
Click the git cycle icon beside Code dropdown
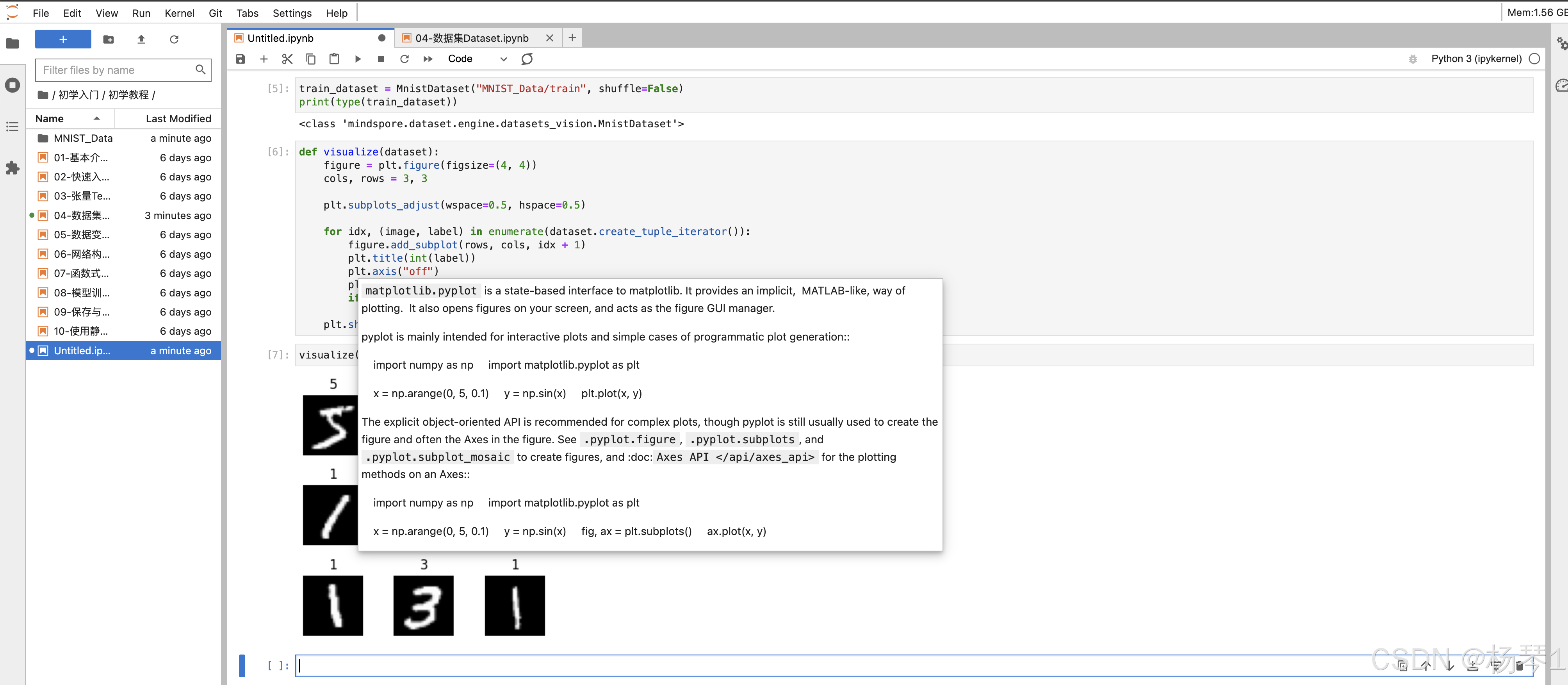point(527,59)
